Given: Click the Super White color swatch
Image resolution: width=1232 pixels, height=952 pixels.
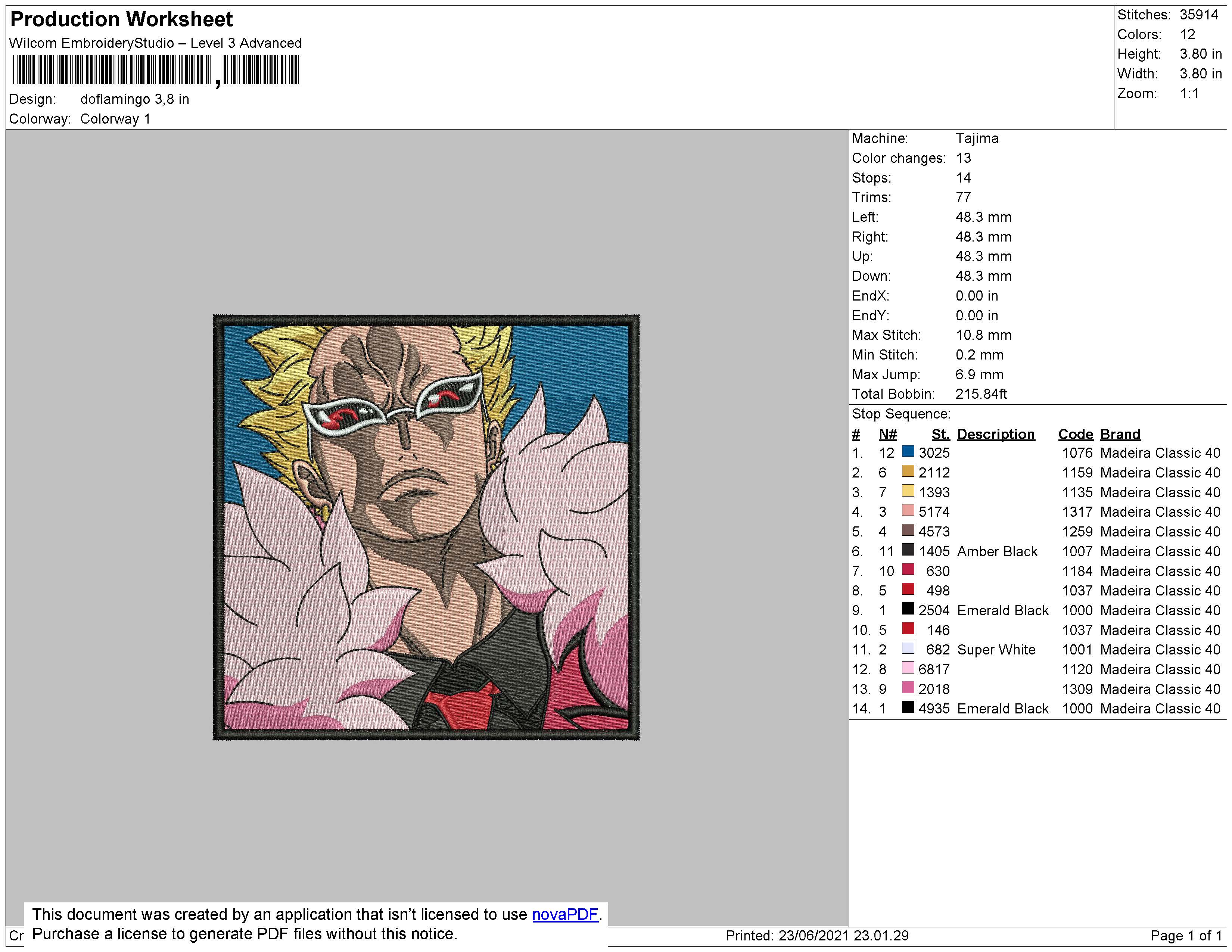Looking at the screenshot, I should click(908, 648).
